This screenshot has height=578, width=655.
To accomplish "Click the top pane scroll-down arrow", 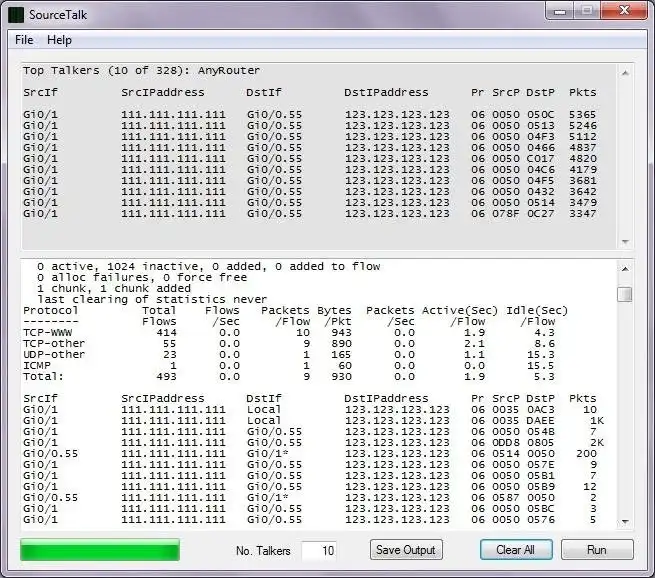I will [625, 242].
